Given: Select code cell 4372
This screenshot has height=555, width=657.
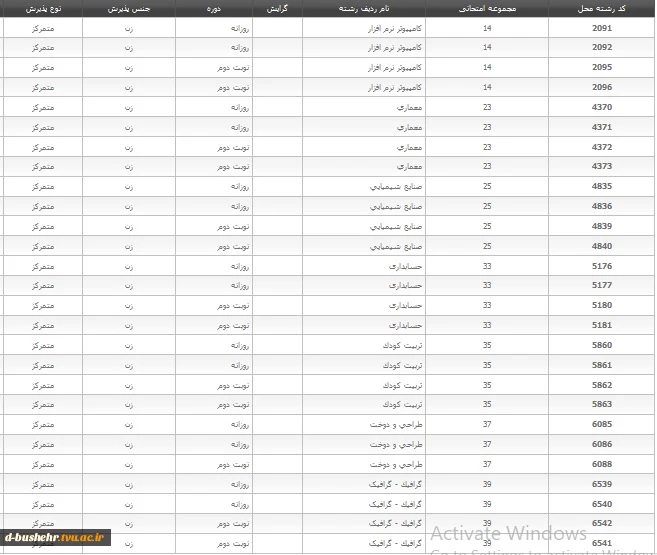Looking at the screenshot, I should click(x=602, y=147).
